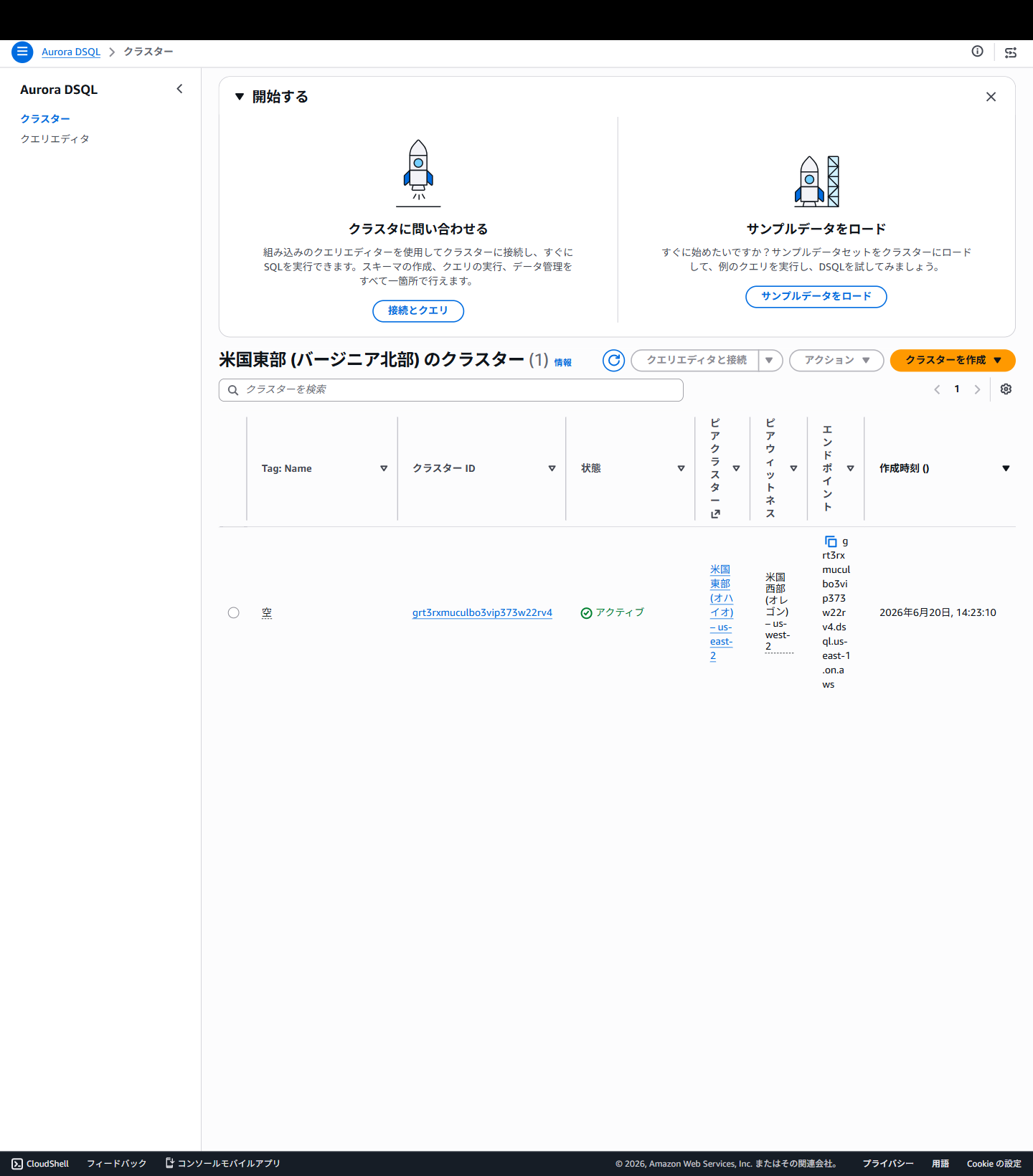Sort by Tag: Name column
The height and width of the screenshot is (1176, 1033).
point(384,468)
